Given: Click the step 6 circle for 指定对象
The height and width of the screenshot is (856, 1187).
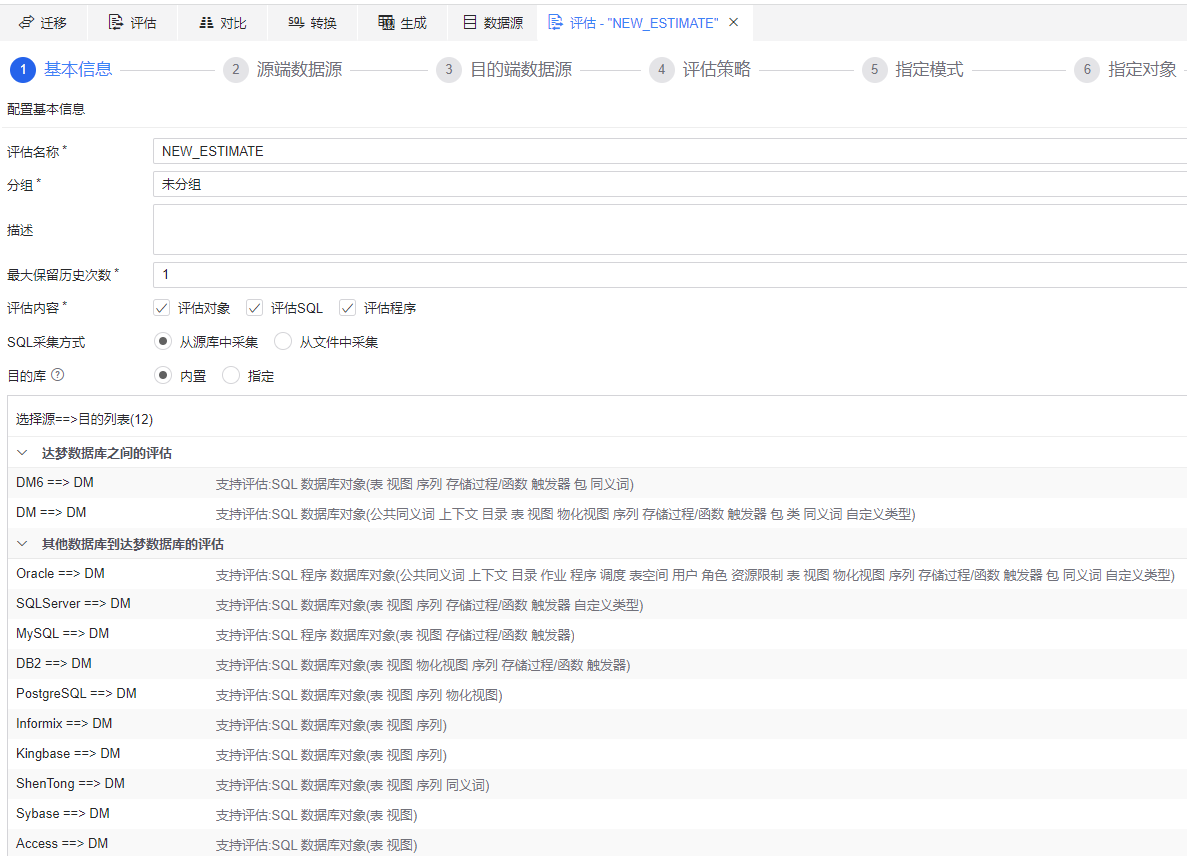Looking at the screenshot, I should [x=1086, y=70].
